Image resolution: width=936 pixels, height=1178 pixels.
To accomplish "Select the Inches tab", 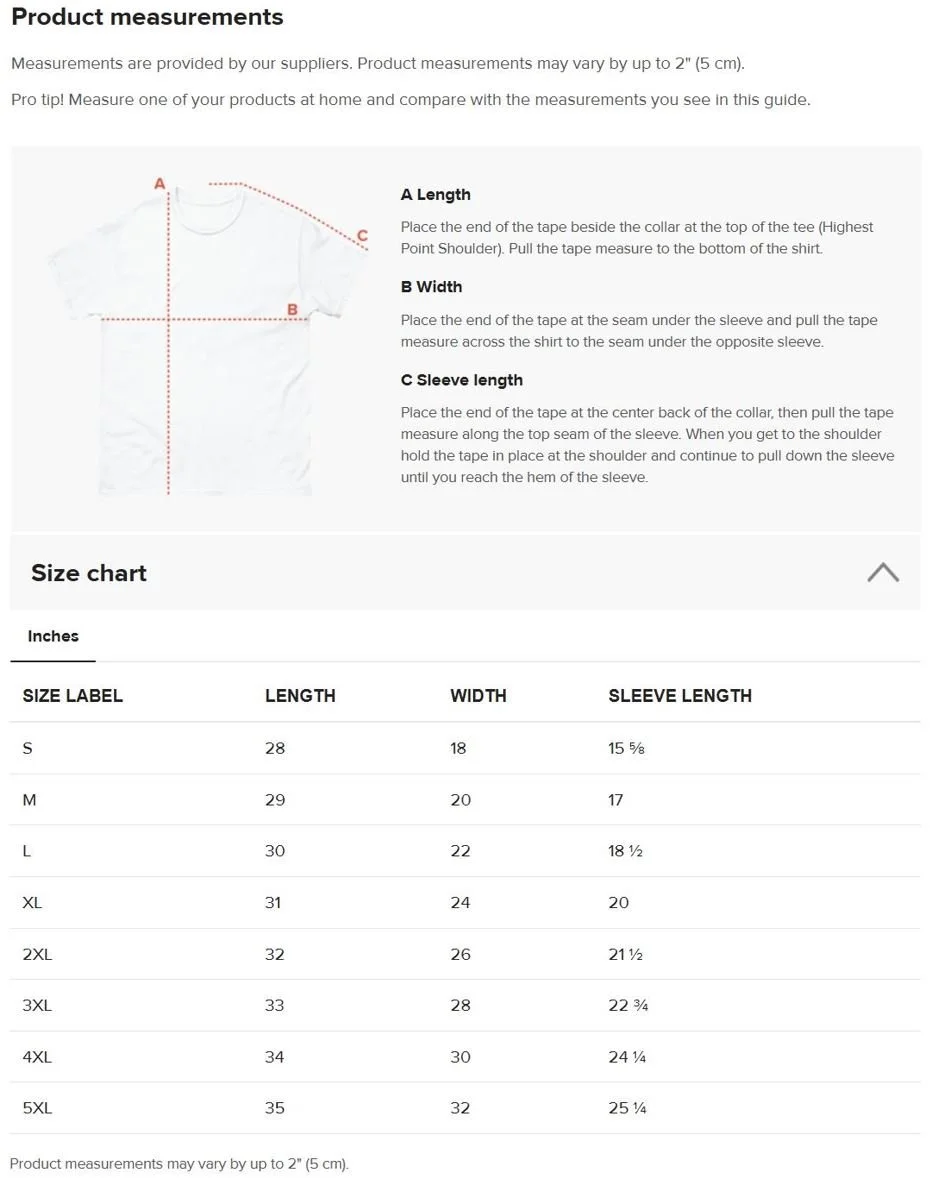I will coord(53,636).
